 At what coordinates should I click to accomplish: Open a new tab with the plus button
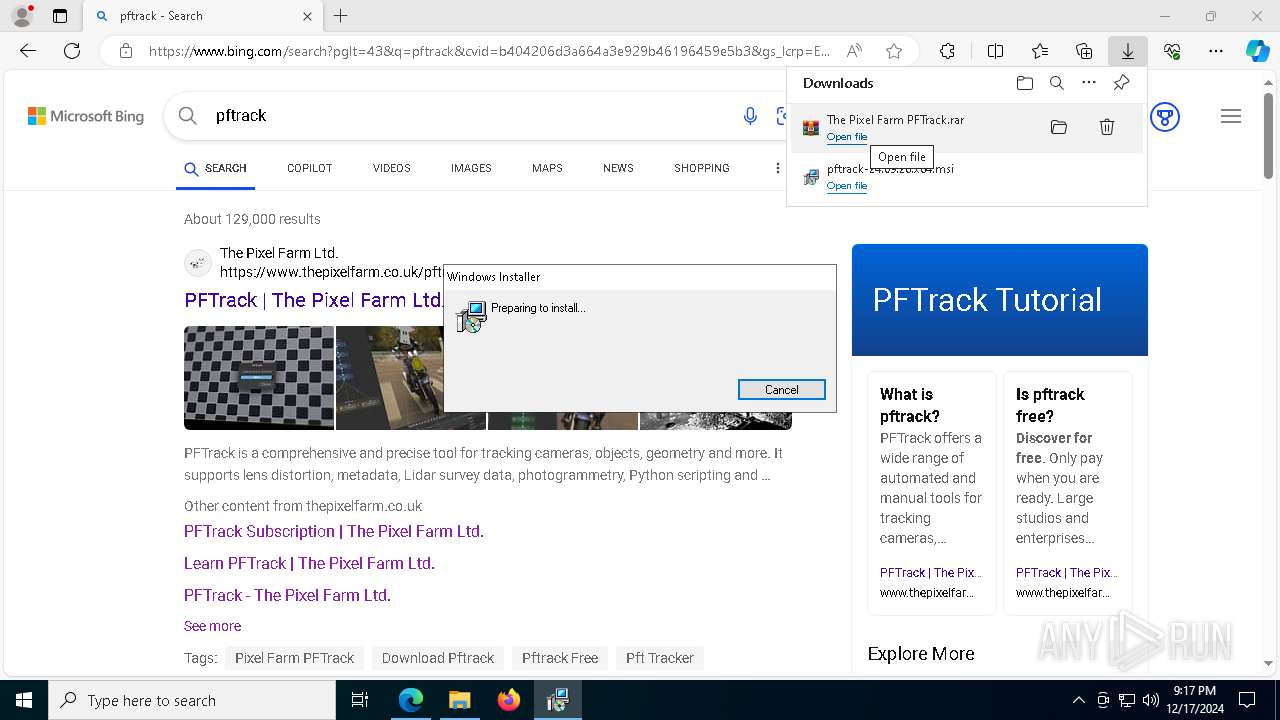pos(341,16)
